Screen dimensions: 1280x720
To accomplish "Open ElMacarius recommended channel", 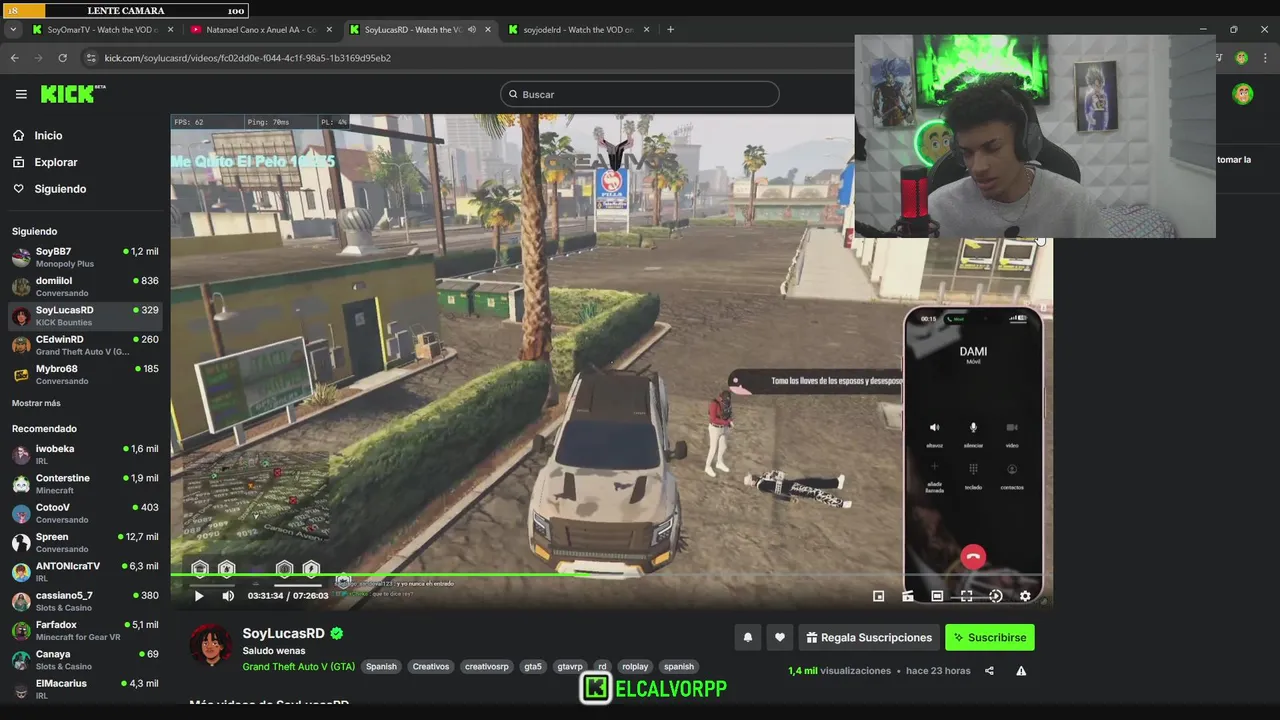I will [85, 688].
